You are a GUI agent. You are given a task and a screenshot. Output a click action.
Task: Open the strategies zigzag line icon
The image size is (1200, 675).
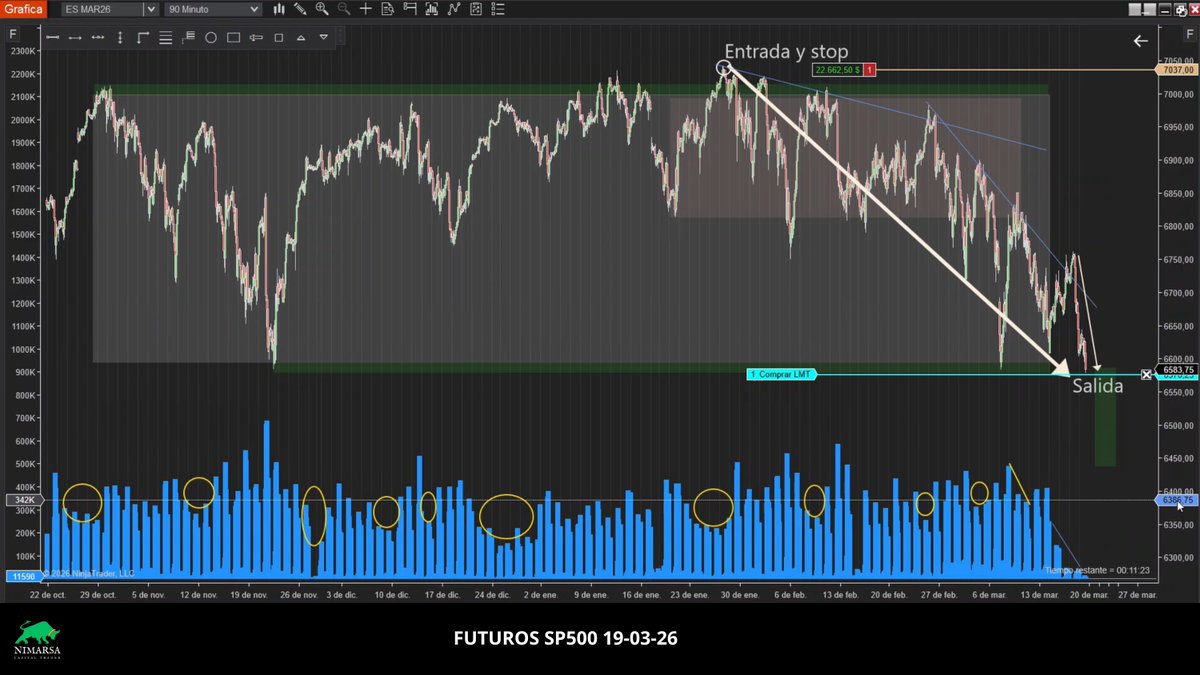pos(454,9)
